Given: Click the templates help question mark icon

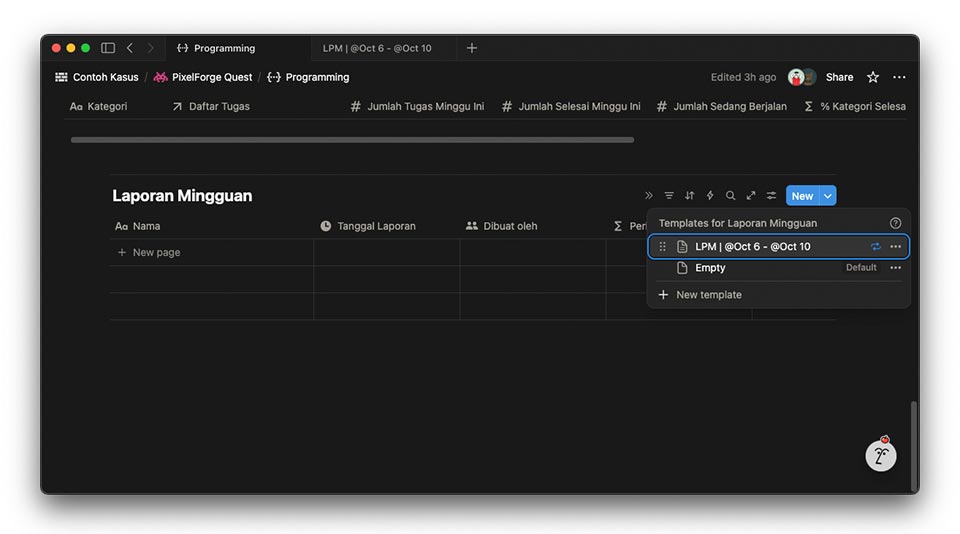Looking at the screenshot, I should pos(895,224).
